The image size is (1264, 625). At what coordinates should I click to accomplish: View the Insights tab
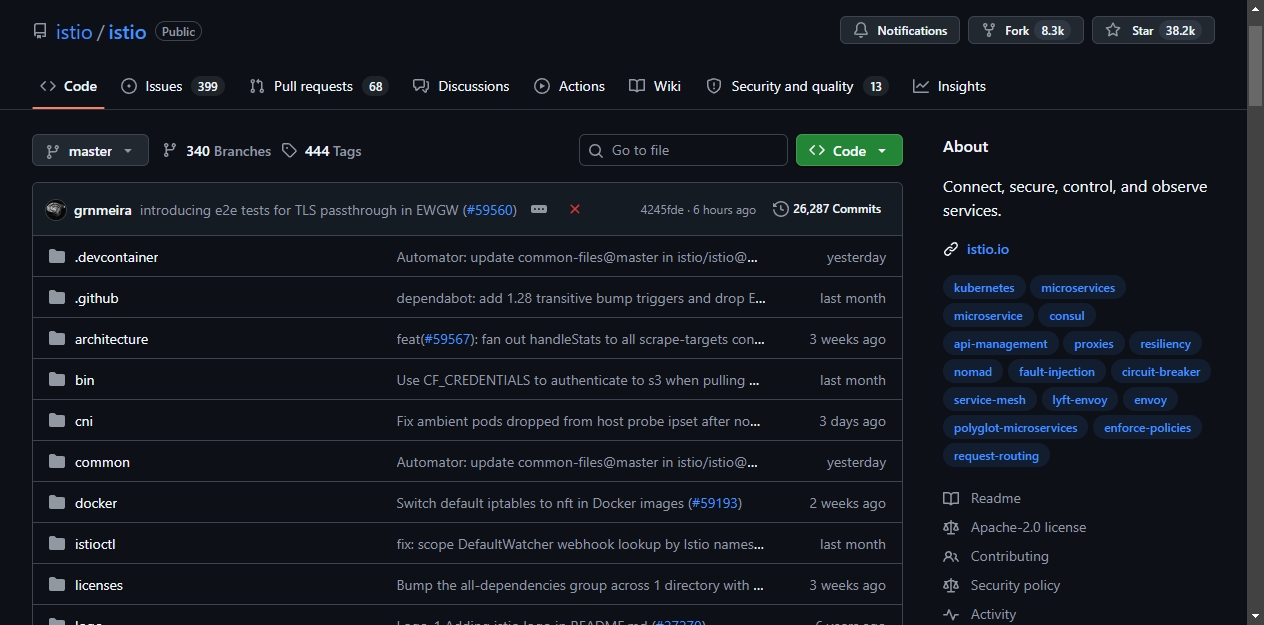pos(950,86)
